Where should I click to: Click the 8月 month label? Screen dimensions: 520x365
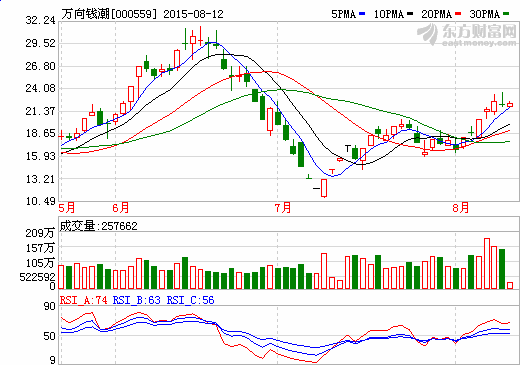point(461,208)
